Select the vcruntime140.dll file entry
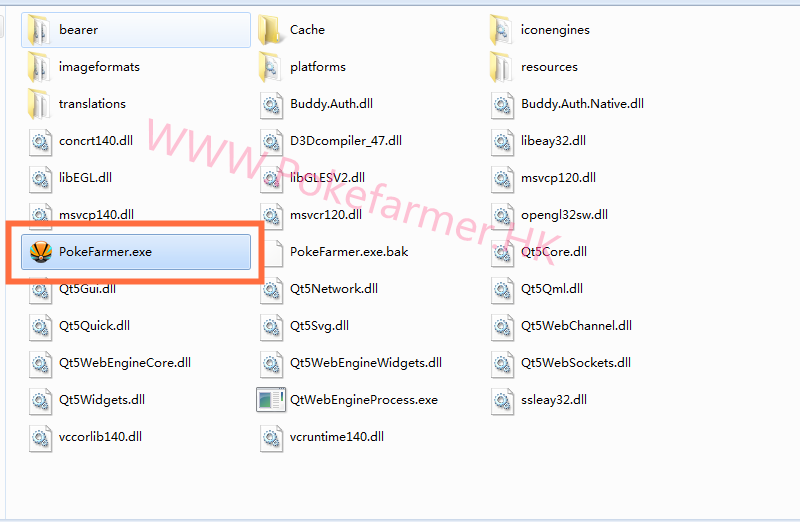This screenshot has height=522, width=800. point(322,437)
